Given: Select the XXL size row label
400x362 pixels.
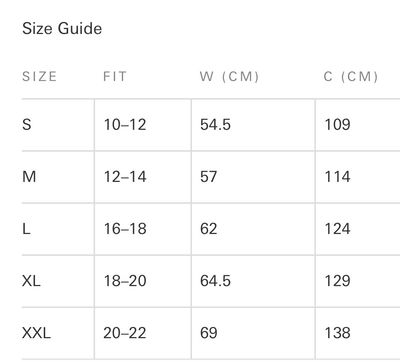Looking at the screenshot, I should 36,333.
